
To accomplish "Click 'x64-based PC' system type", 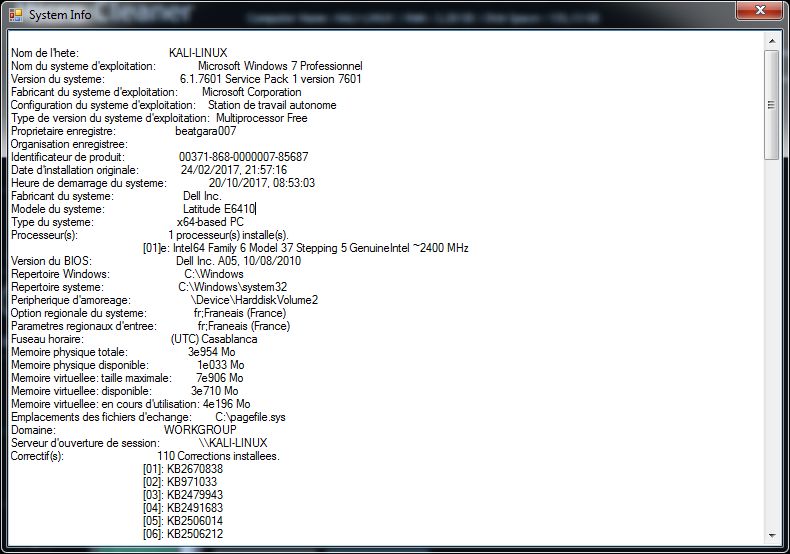I will coord(210,222).
